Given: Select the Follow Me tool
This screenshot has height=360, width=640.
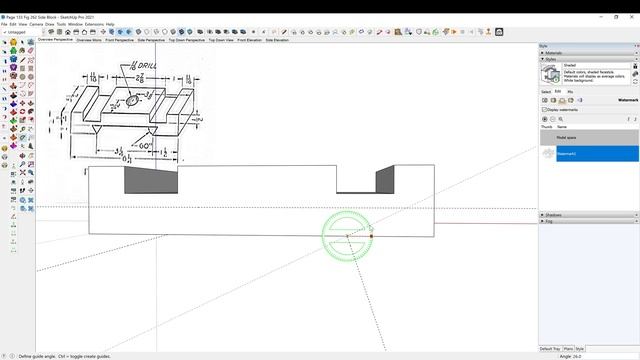Looking at the screenshot, I should click(x=31, y=111).
